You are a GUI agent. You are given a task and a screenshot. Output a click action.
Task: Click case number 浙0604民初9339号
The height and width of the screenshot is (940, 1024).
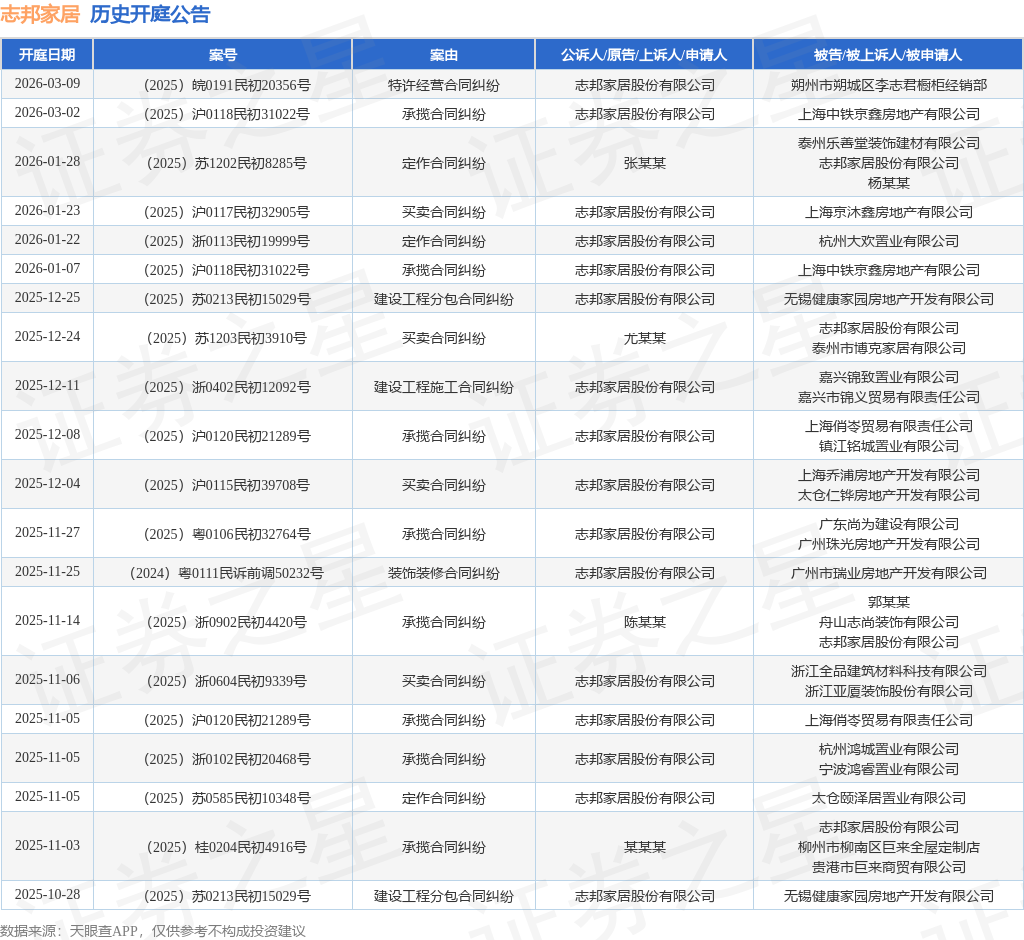coord(227,681)
